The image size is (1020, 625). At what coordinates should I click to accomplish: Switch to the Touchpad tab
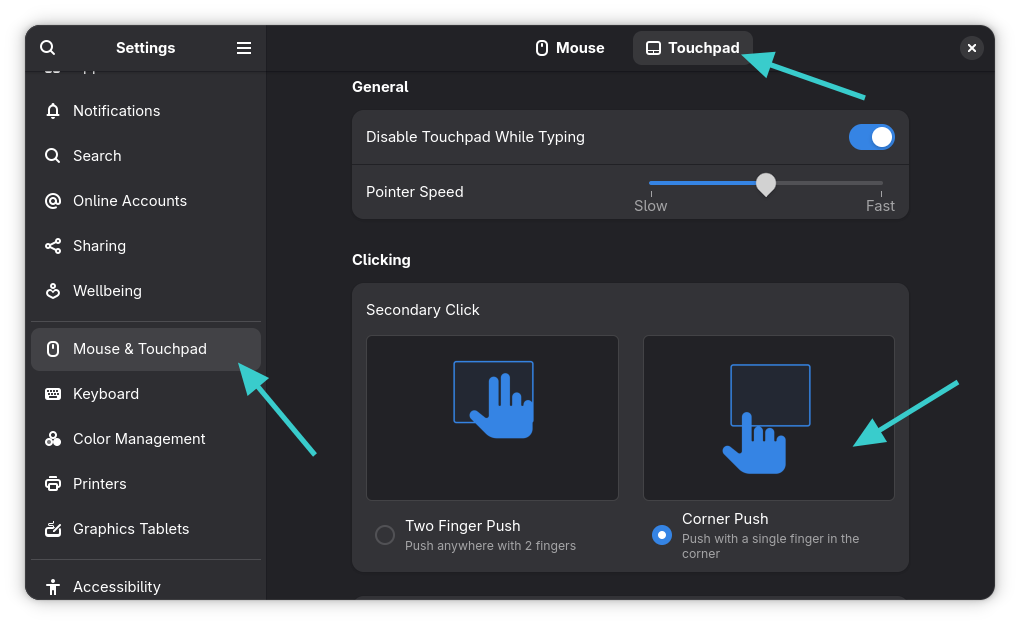[x=693, y=48]
